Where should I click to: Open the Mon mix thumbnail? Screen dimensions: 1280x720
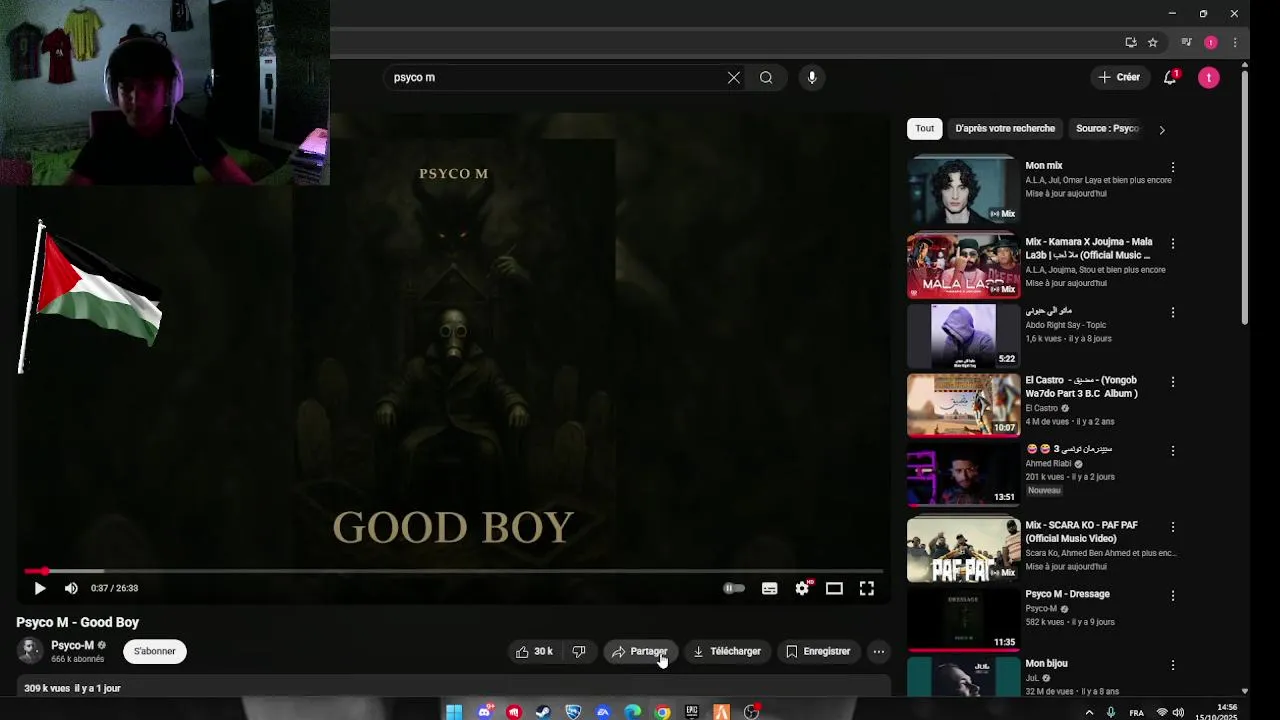point(963,190)
